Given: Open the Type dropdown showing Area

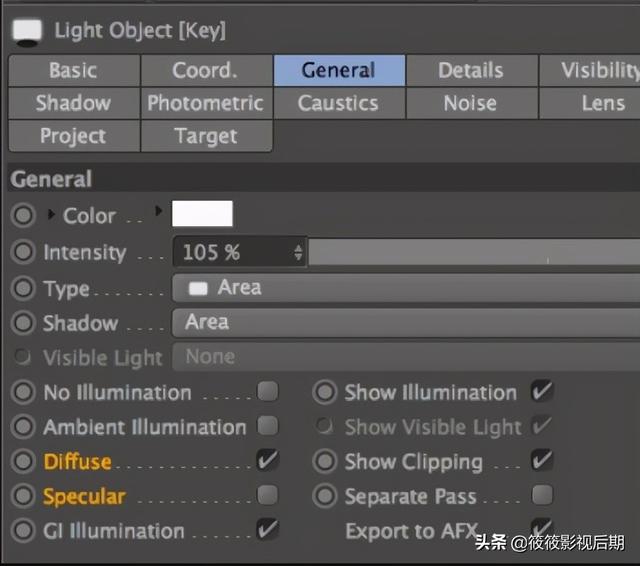Looking at the screenshot, I should [407, 288].
